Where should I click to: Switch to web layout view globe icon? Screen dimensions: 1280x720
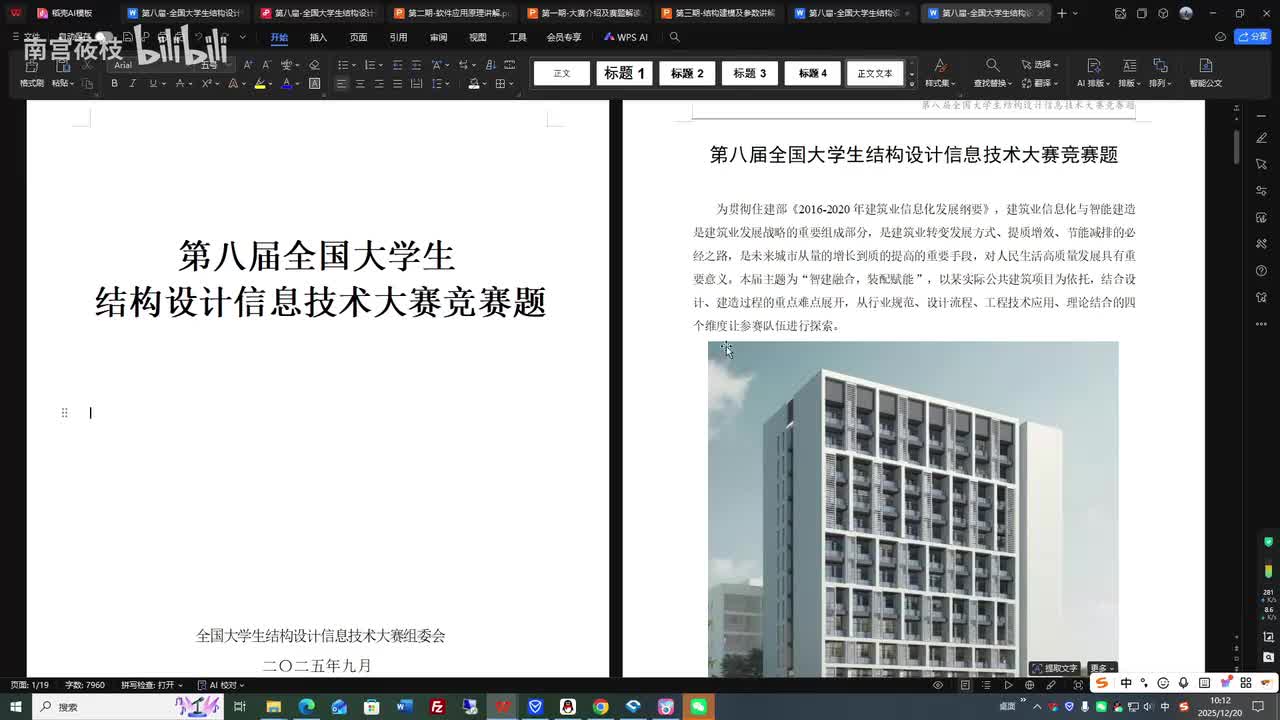click(x=1030, y=685)
